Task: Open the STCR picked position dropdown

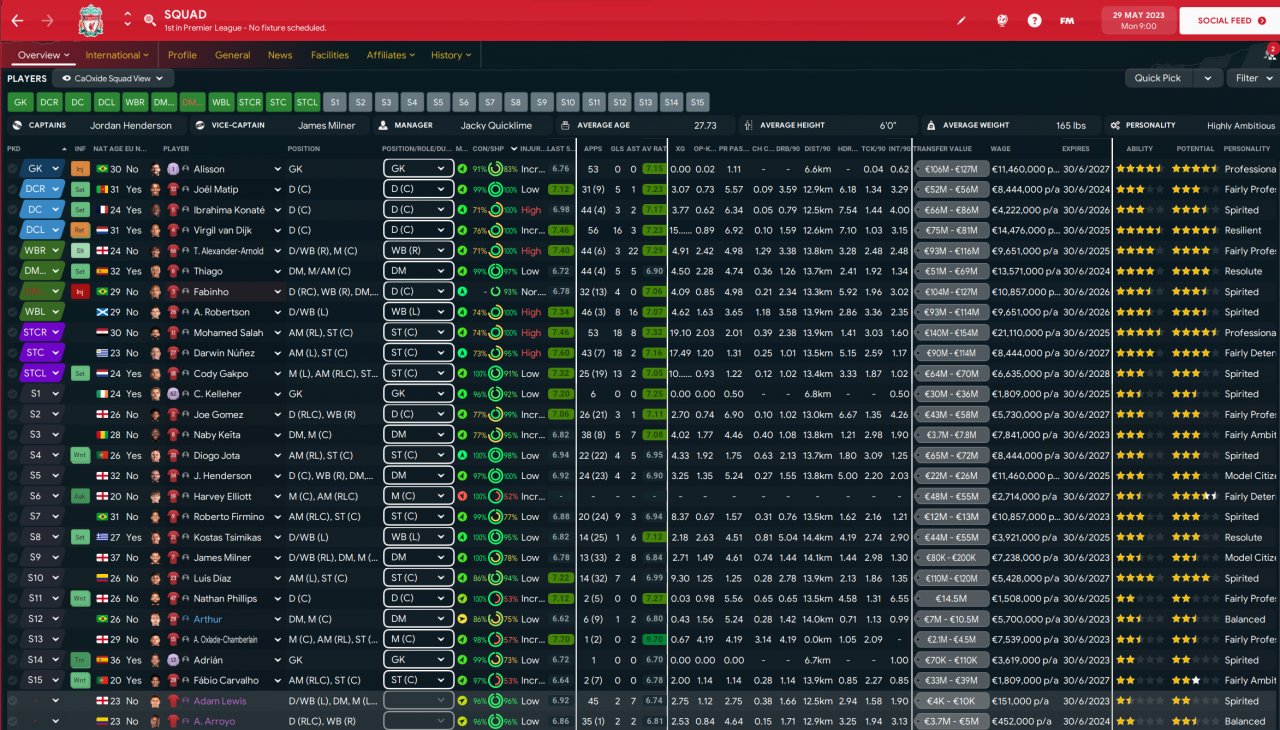Action: tap(41, 332)
